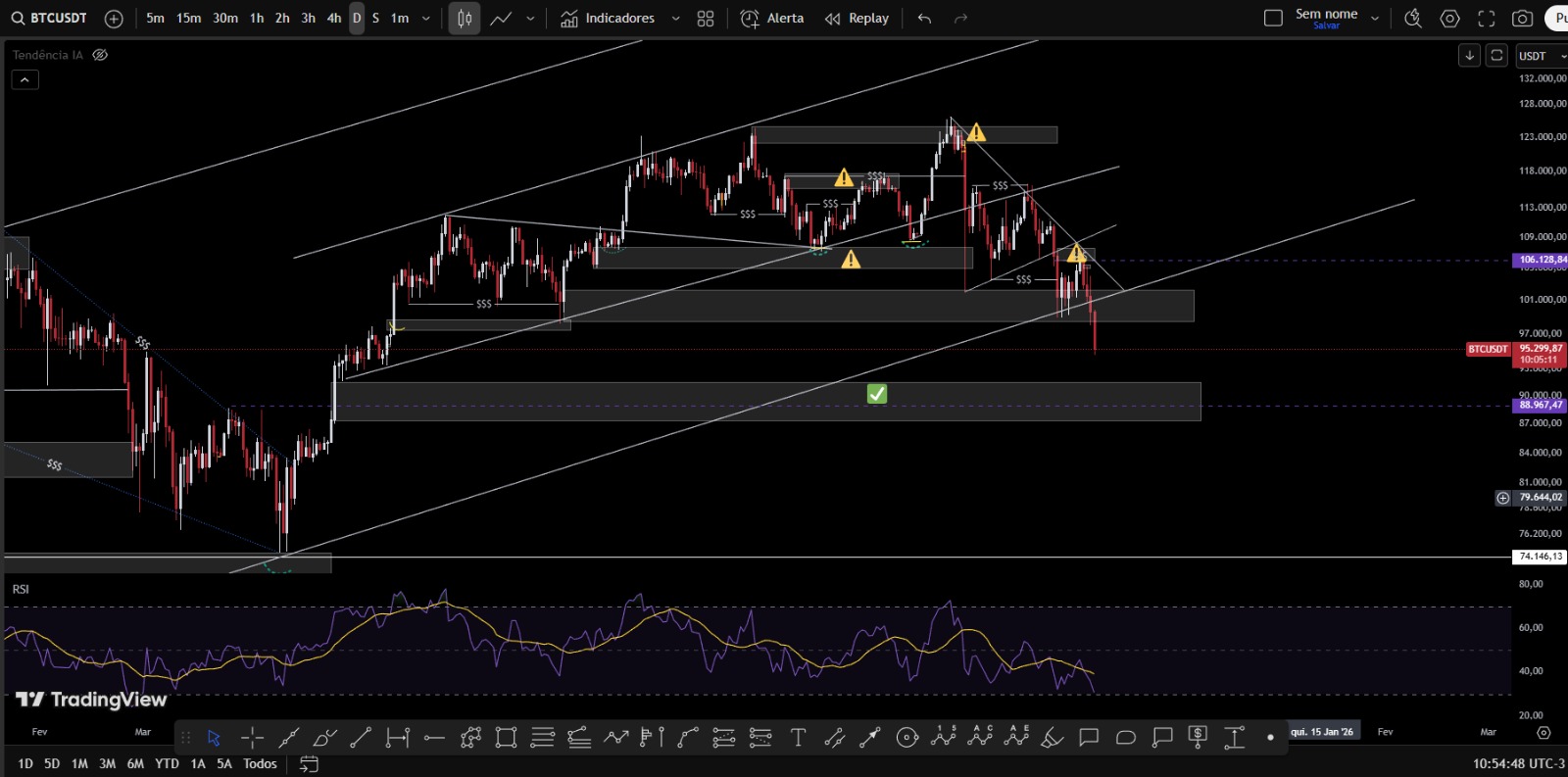Click the undo arrow
The image size is (1568, 777).
pyautogui.click(x=924, y=19)
